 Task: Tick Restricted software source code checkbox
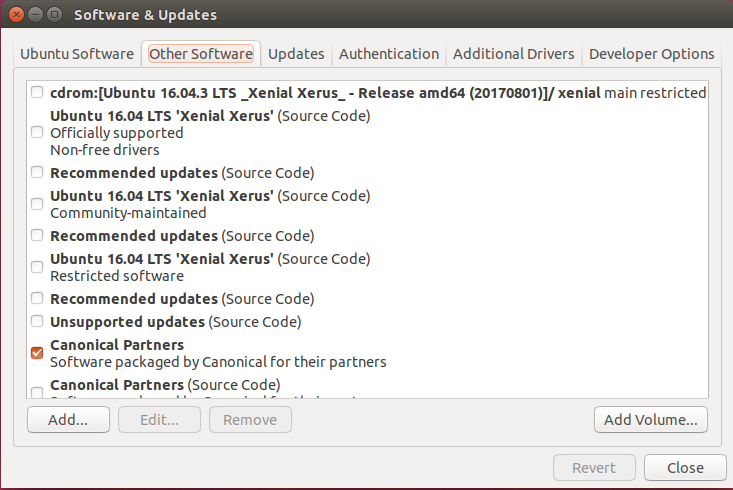(x=37, y=267)
